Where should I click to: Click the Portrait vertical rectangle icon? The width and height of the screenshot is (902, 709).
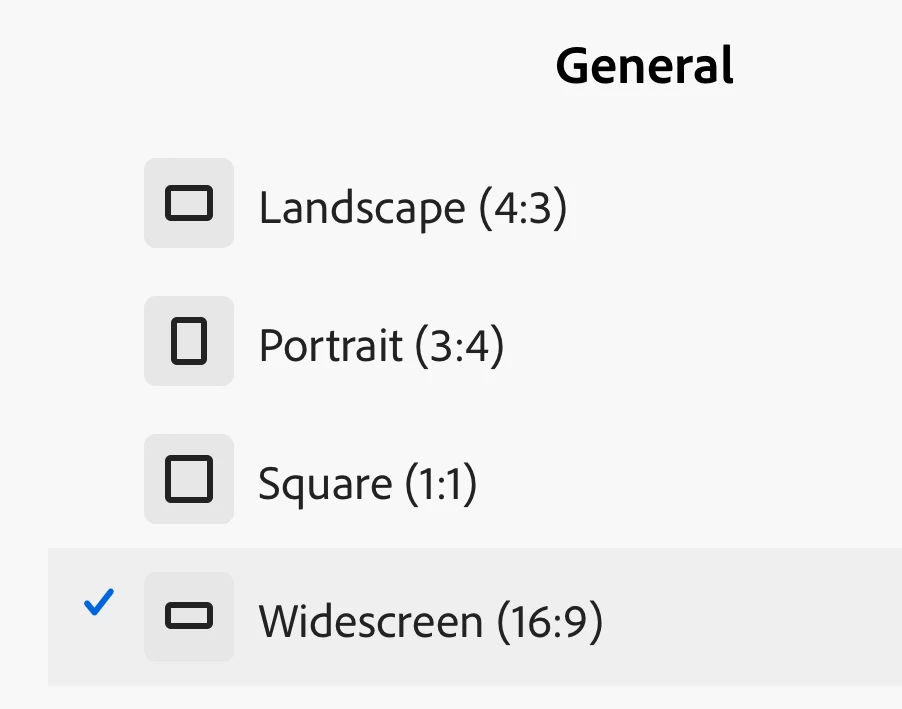pyautogui.click(x=189, y=341)
